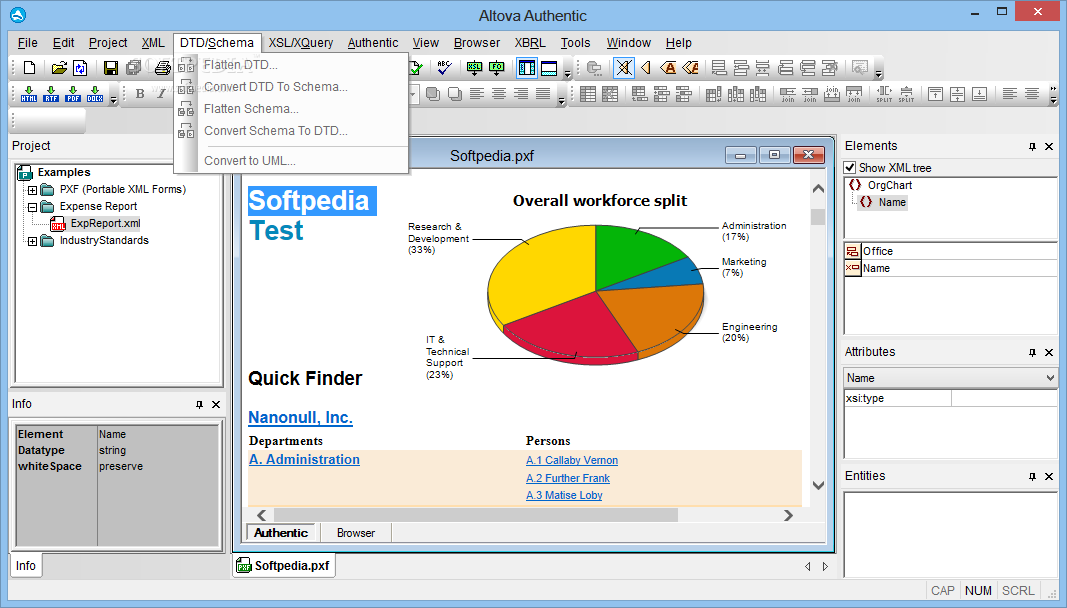1067x608 pixels.
Task: Toggle Info window visibility toolbar button
Action: pyautogui.click(x=548, y=67)
